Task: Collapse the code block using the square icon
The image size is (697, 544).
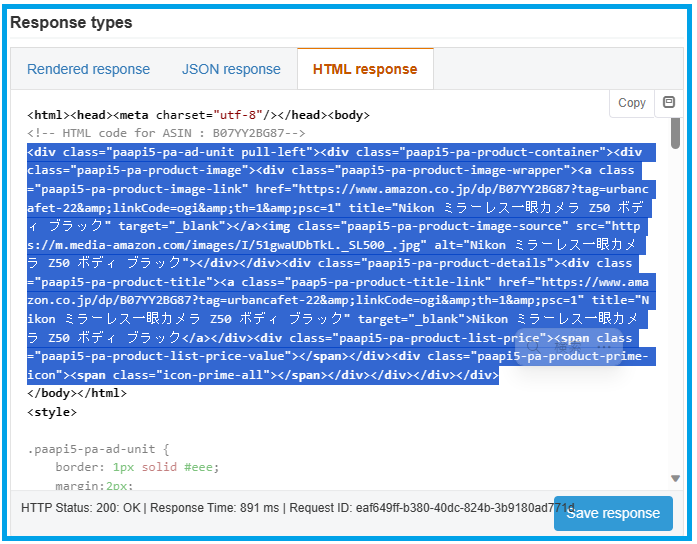Action: (669, 102)
